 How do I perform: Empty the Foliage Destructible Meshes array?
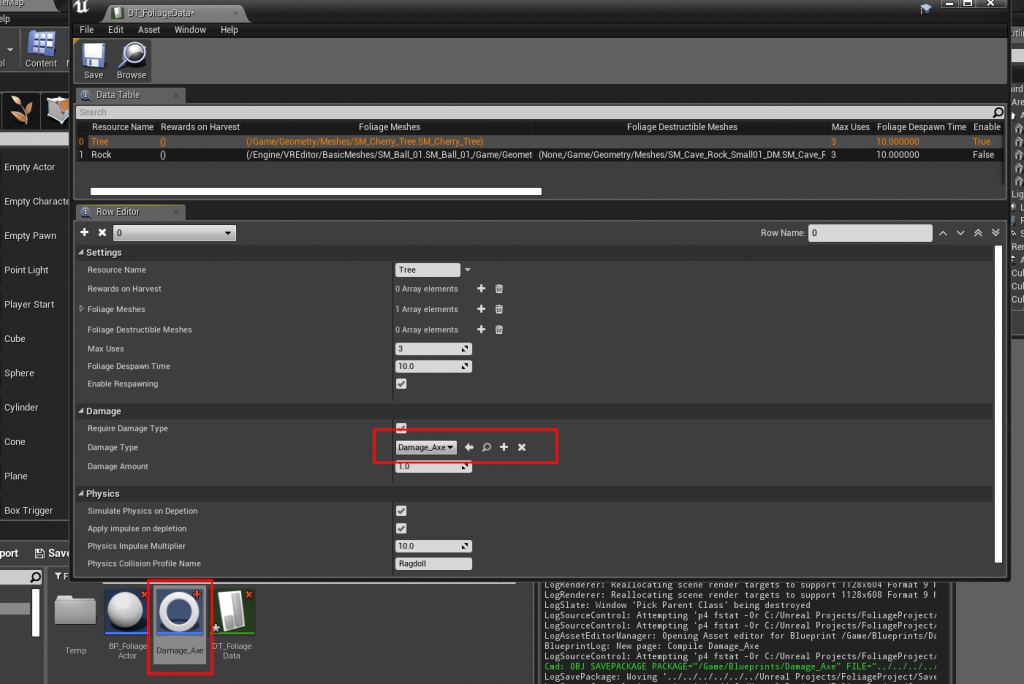click(499, 330)
